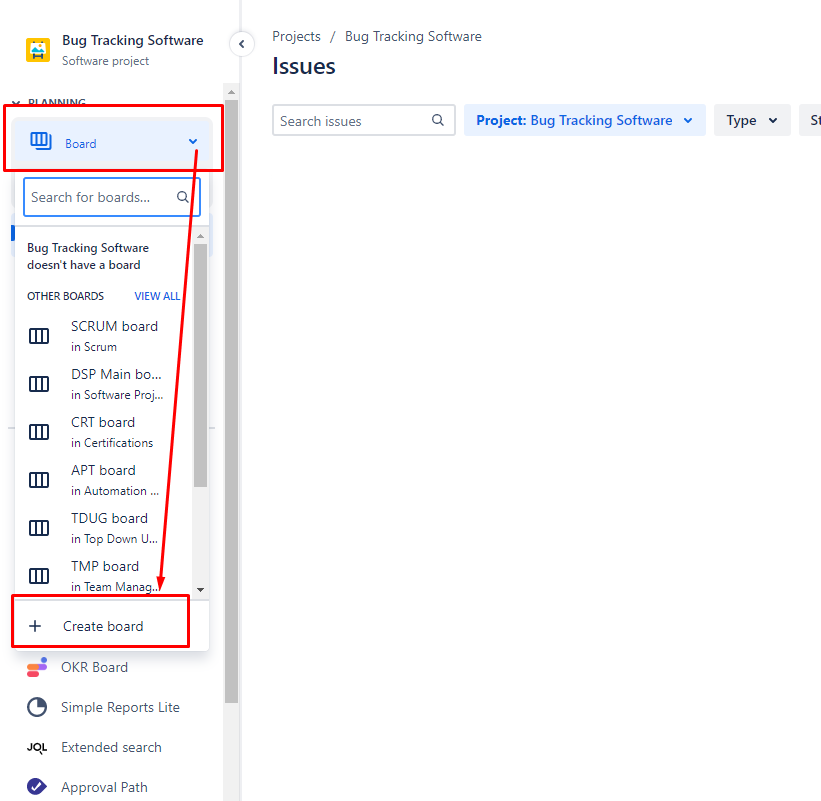Select TMP board in Team Management
This screenshot has width=821, height=801.
click(104, 576)
